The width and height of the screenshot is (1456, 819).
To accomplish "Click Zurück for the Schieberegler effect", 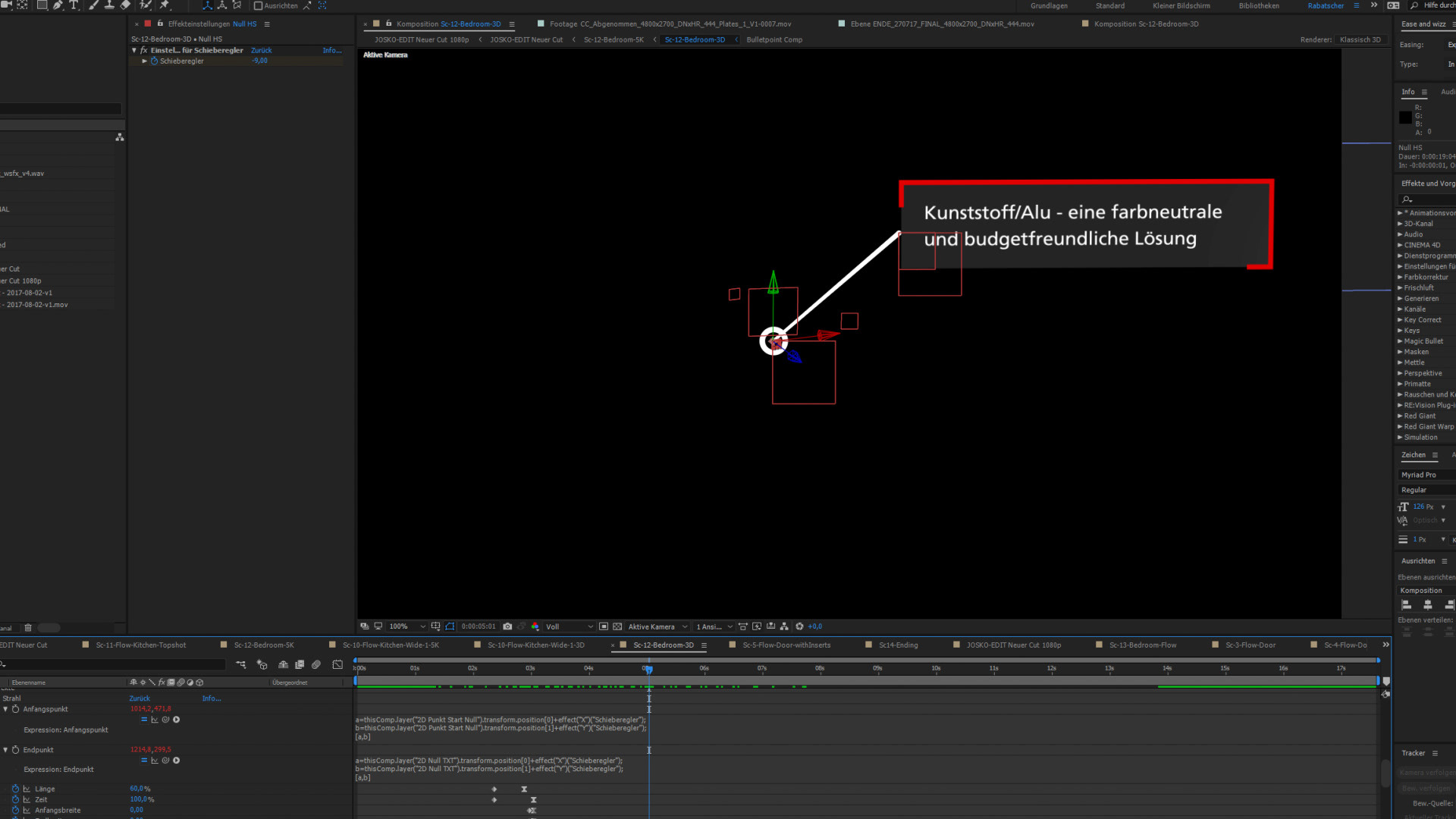I will click(x=261, y=50).
